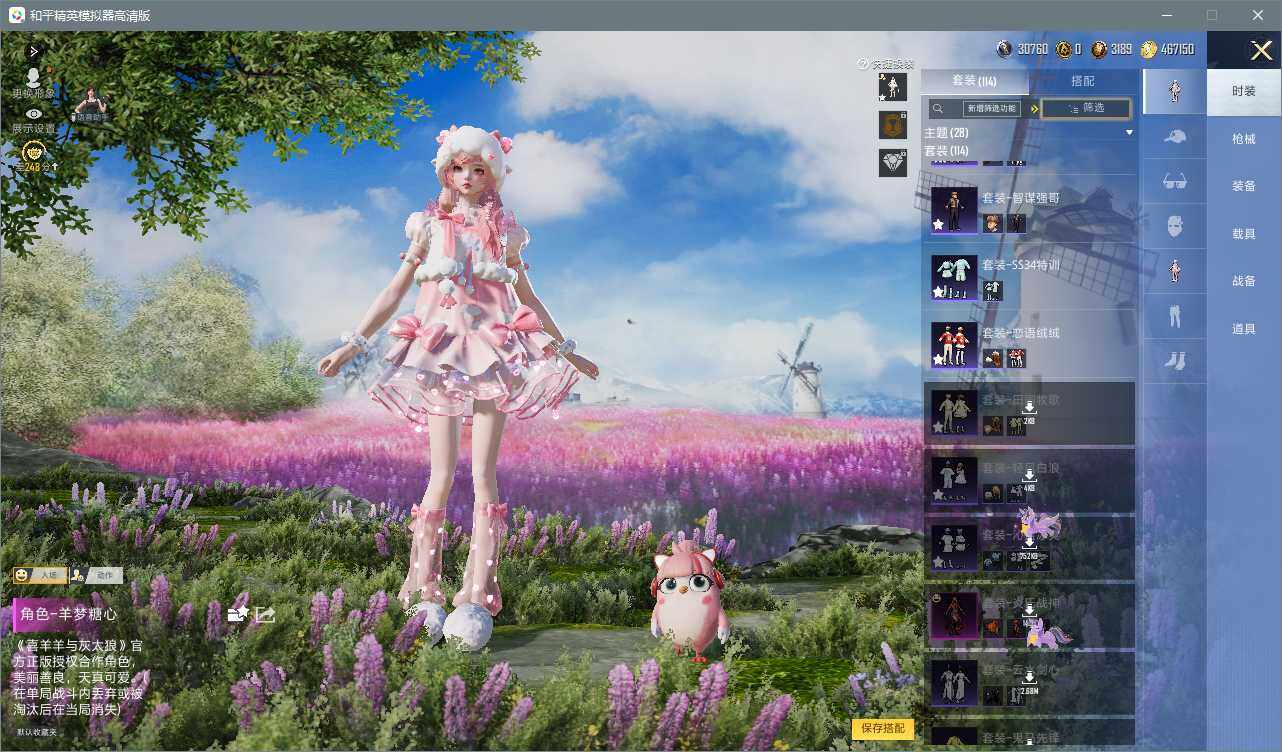Select the diamond slot icon
The width and height of the screenshot is (1282, 752).
(x=892, y=162)
